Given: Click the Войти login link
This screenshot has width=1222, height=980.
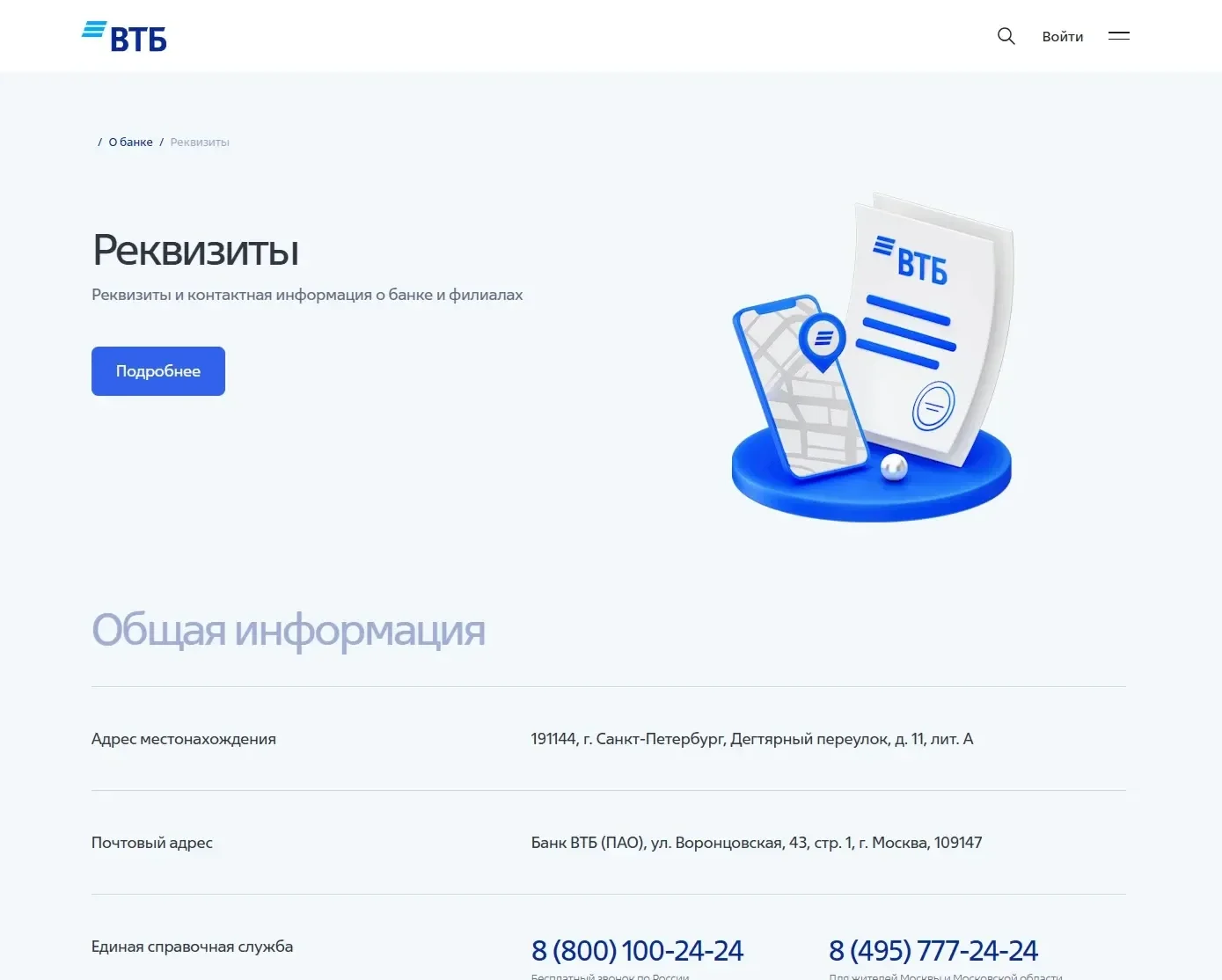Looking at the screenshot, I should 1062,37.
